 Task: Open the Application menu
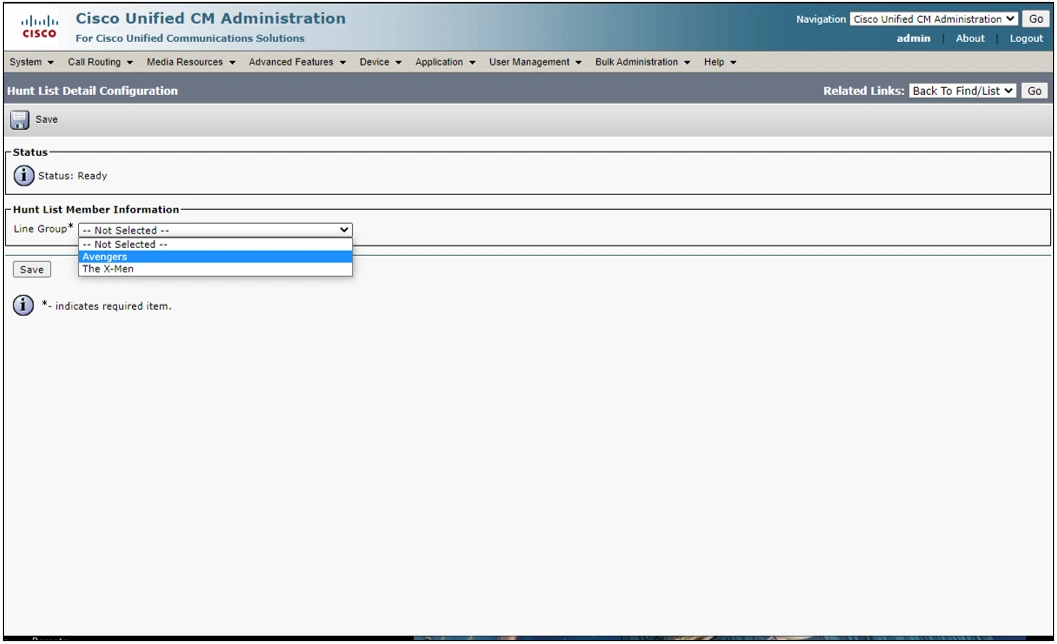(445, 62)
